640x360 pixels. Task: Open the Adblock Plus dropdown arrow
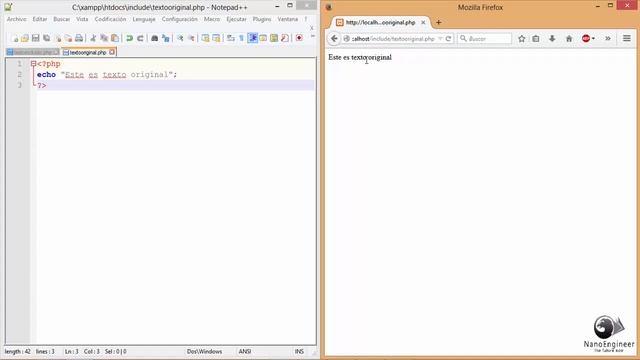[593, 39]
